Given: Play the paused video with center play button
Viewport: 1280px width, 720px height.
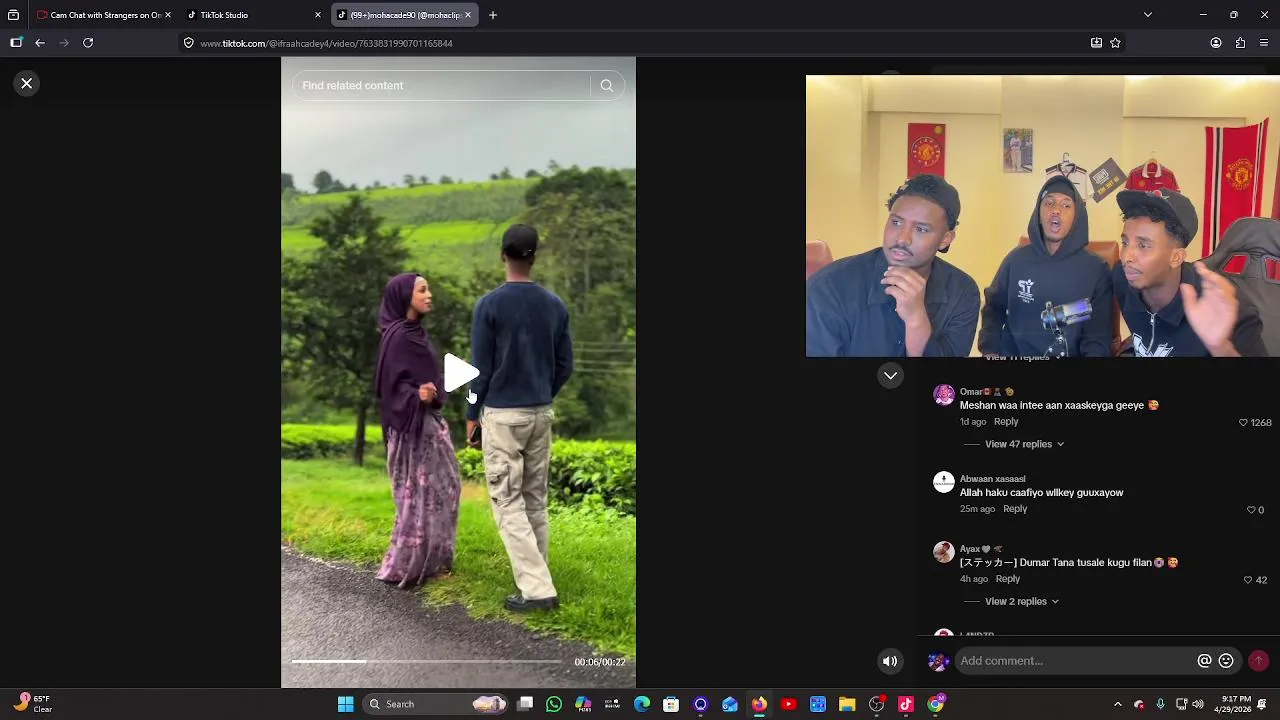Looking at the screenshot, I should click(x=460, y=373).
